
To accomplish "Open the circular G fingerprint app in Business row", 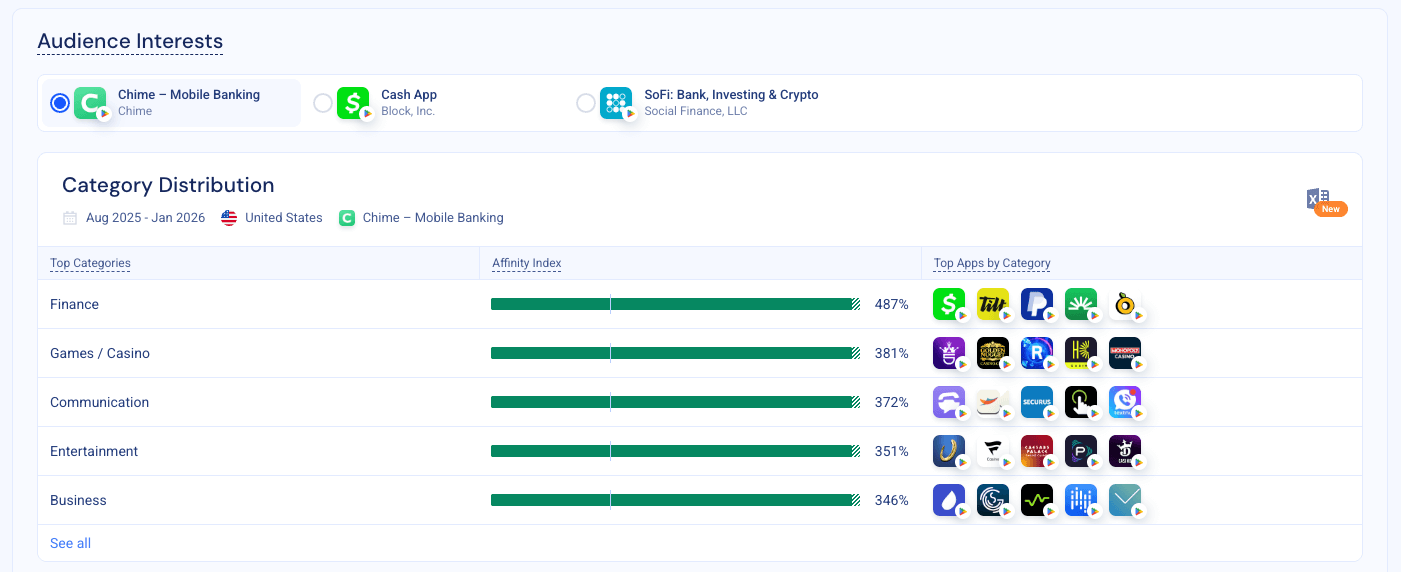I will 993,500.
